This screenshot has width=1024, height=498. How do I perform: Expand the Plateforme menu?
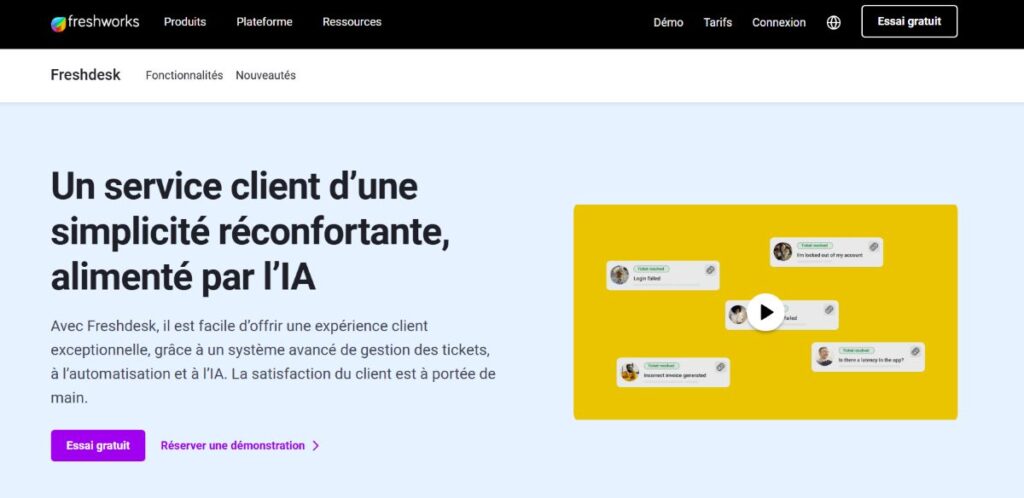pyautogui.click(x=265, y=22)
